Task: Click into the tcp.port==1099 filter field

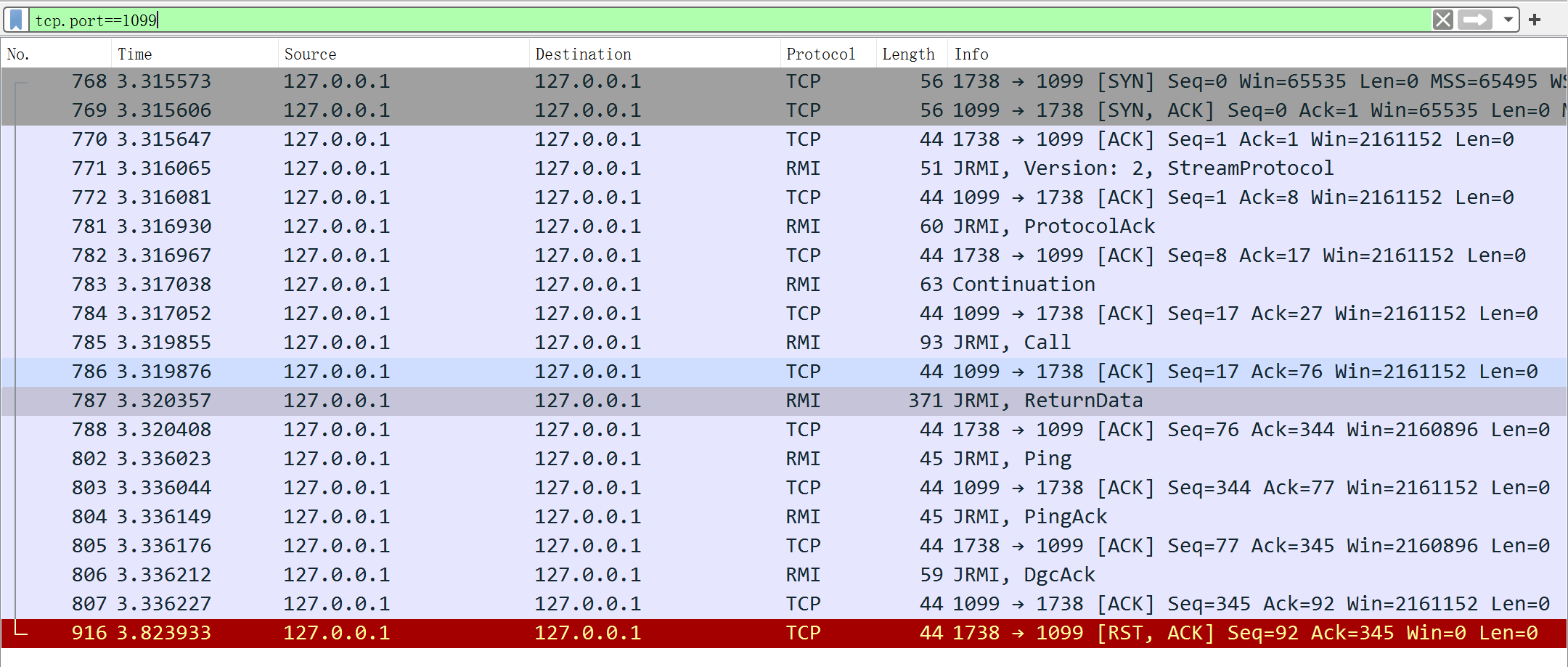Action: tap(726, 20)
